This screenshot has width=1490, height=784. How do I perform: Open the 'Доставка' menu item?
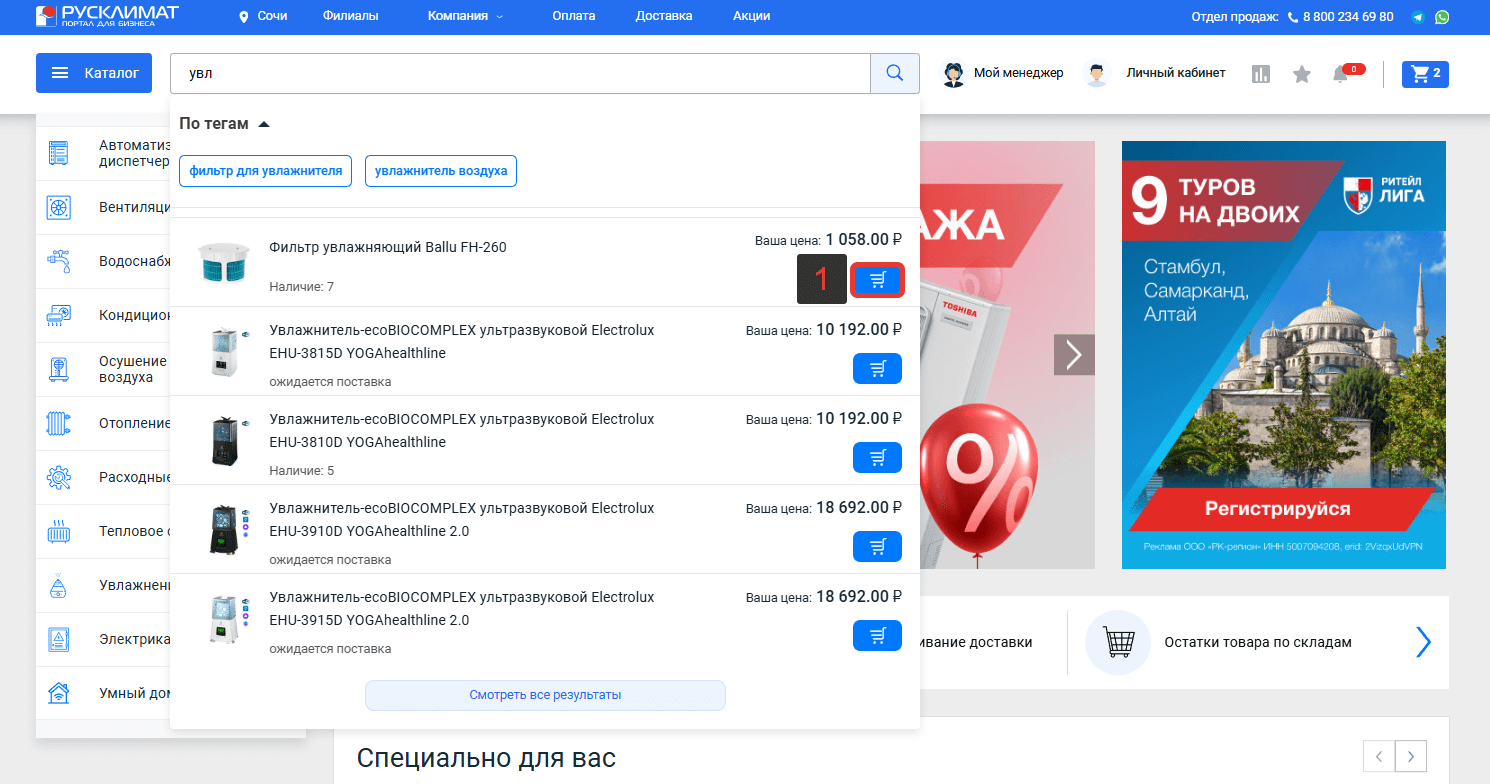tap(663, 16)
